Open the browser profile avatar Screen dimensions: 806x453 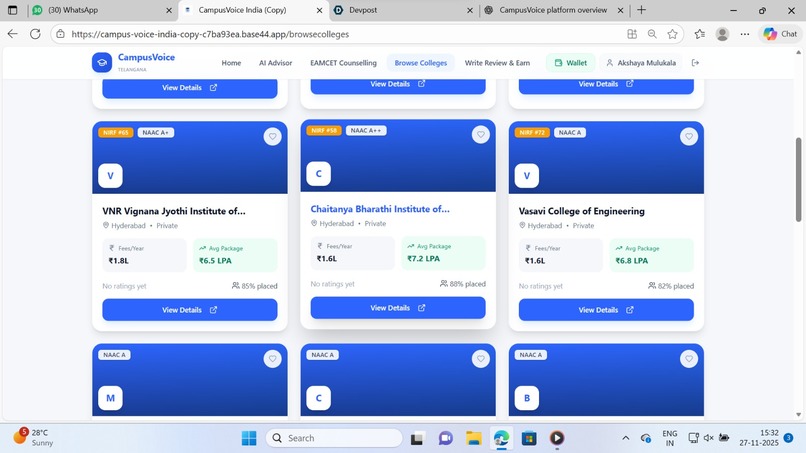(x=722, y=34)
